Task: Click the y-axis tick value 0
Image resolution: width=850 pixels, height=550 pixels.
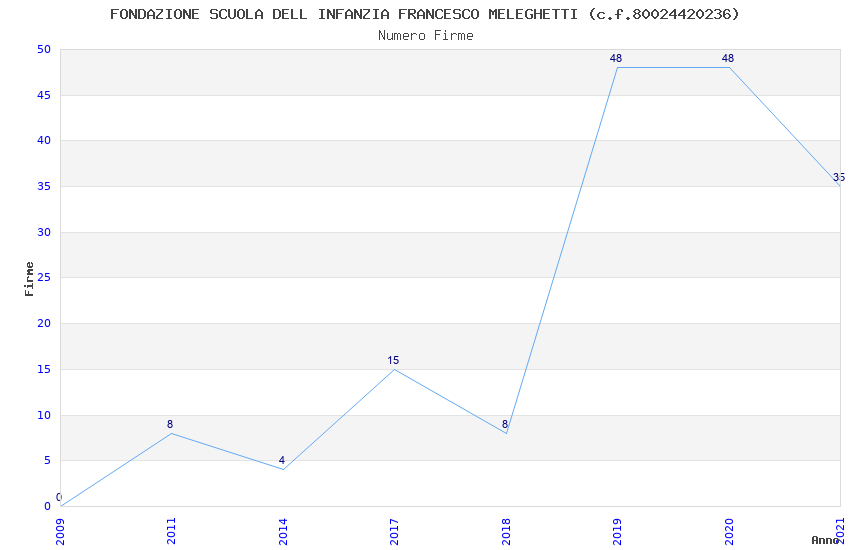Action: (x=47, y=506)
